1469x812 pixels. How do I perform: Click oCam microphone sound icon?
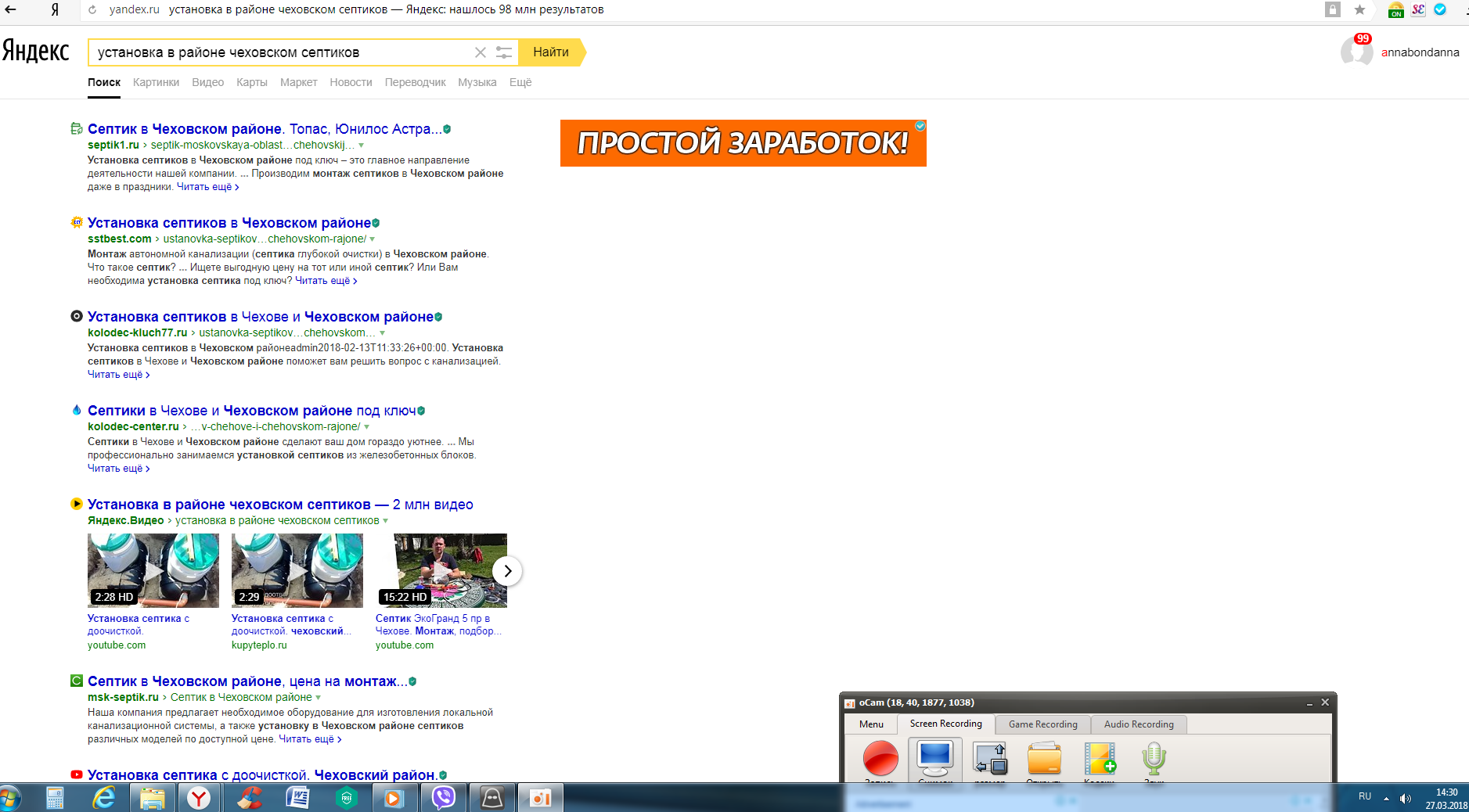[1154, 759]
